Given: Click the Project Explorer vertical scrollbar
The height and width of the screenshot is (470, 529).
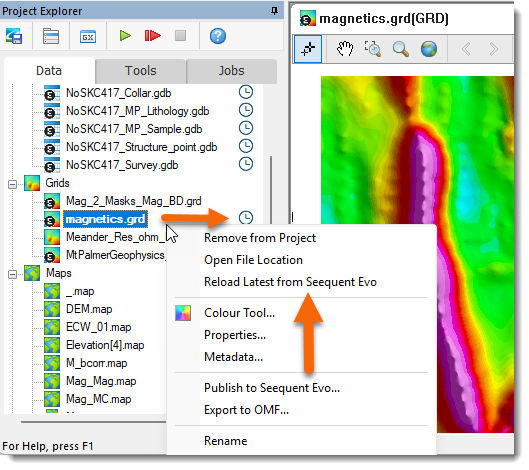Looking at the screenshot, I should click(x=271, y=189).
